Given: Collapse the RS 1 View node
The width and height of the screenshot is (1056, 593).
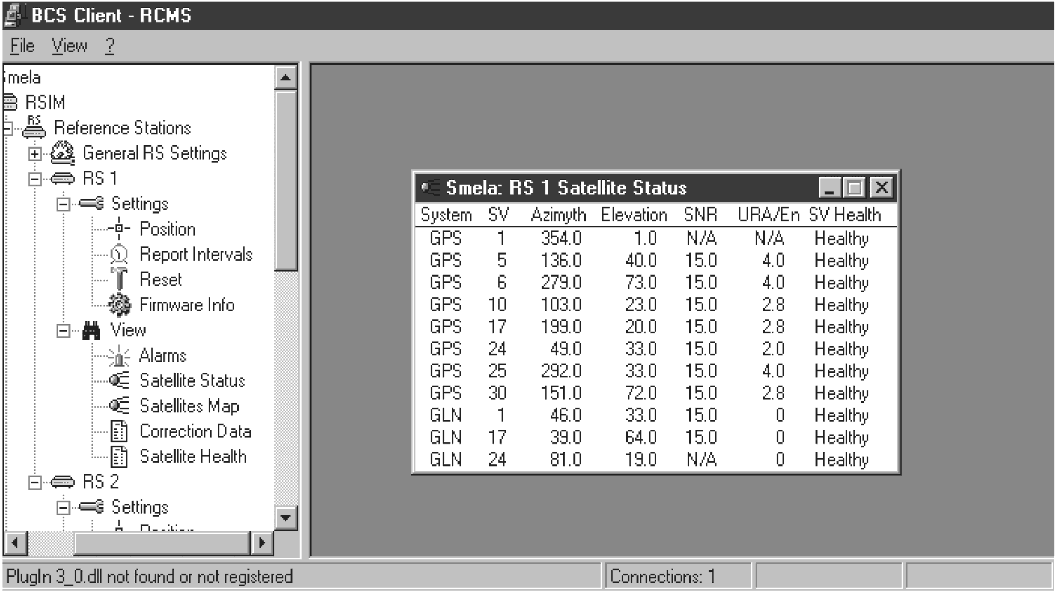Looking at the screenshot, I should pos(63,330).
